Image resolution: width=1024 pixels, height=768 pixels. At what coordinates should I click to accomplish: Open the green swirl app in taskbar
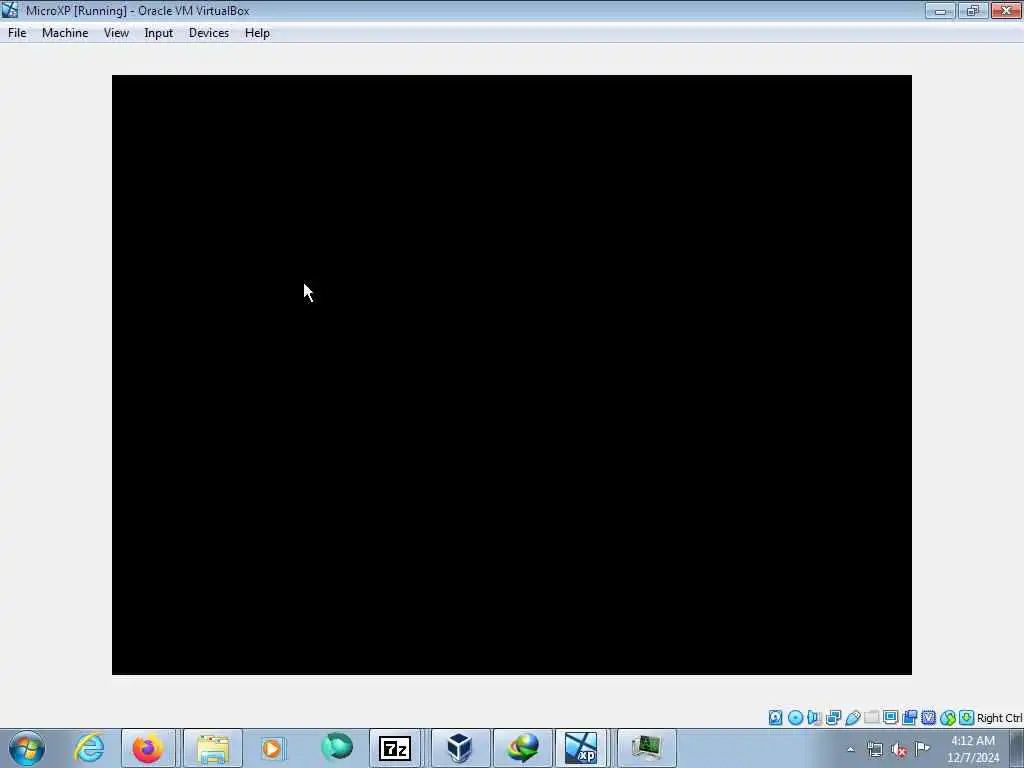336,748
